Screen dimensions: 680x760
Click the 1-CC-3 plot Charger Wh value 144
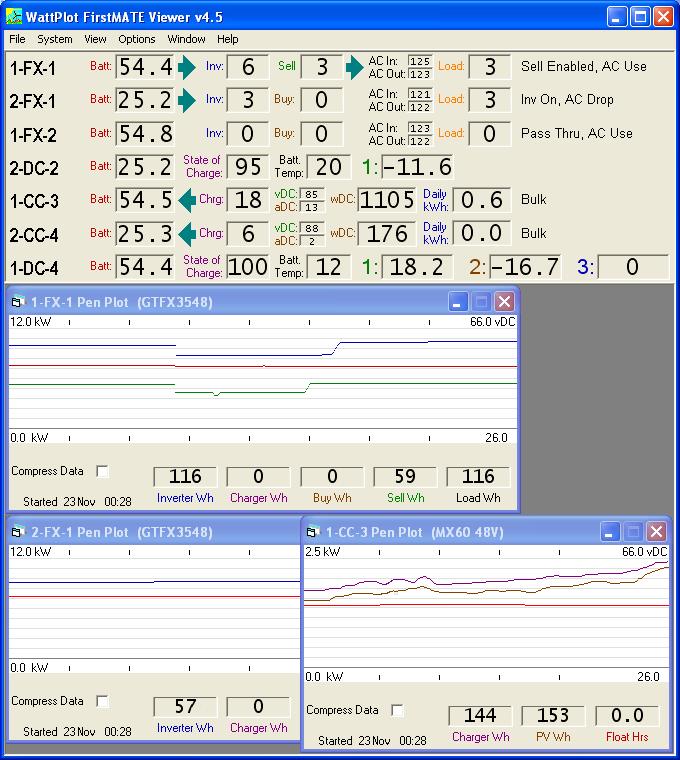(x=480, y=715)
